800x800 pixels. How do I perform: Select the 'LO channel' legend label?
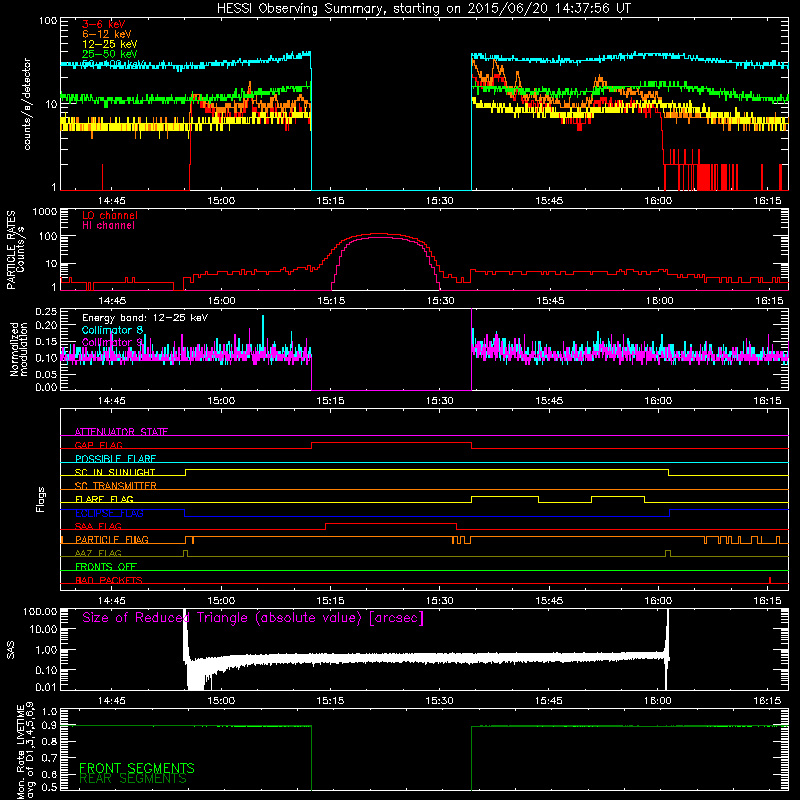tap(110, 215)
